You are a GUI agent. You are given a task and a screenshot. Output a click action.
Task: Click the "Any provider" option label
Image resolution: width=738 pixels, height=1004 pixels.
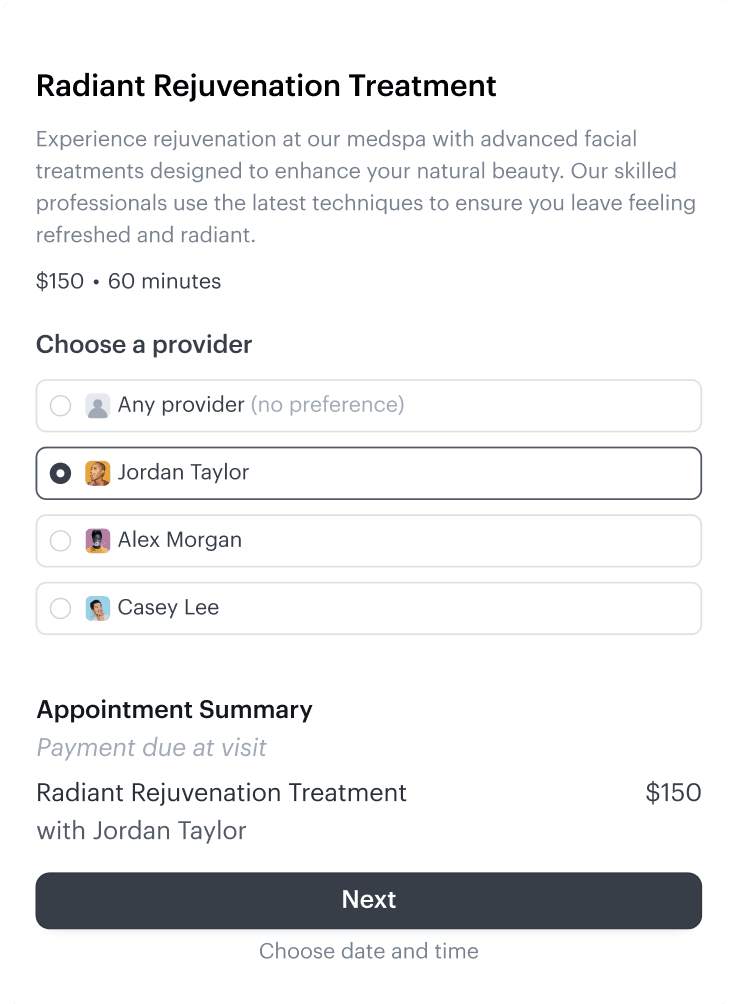[x=180, y=405]
